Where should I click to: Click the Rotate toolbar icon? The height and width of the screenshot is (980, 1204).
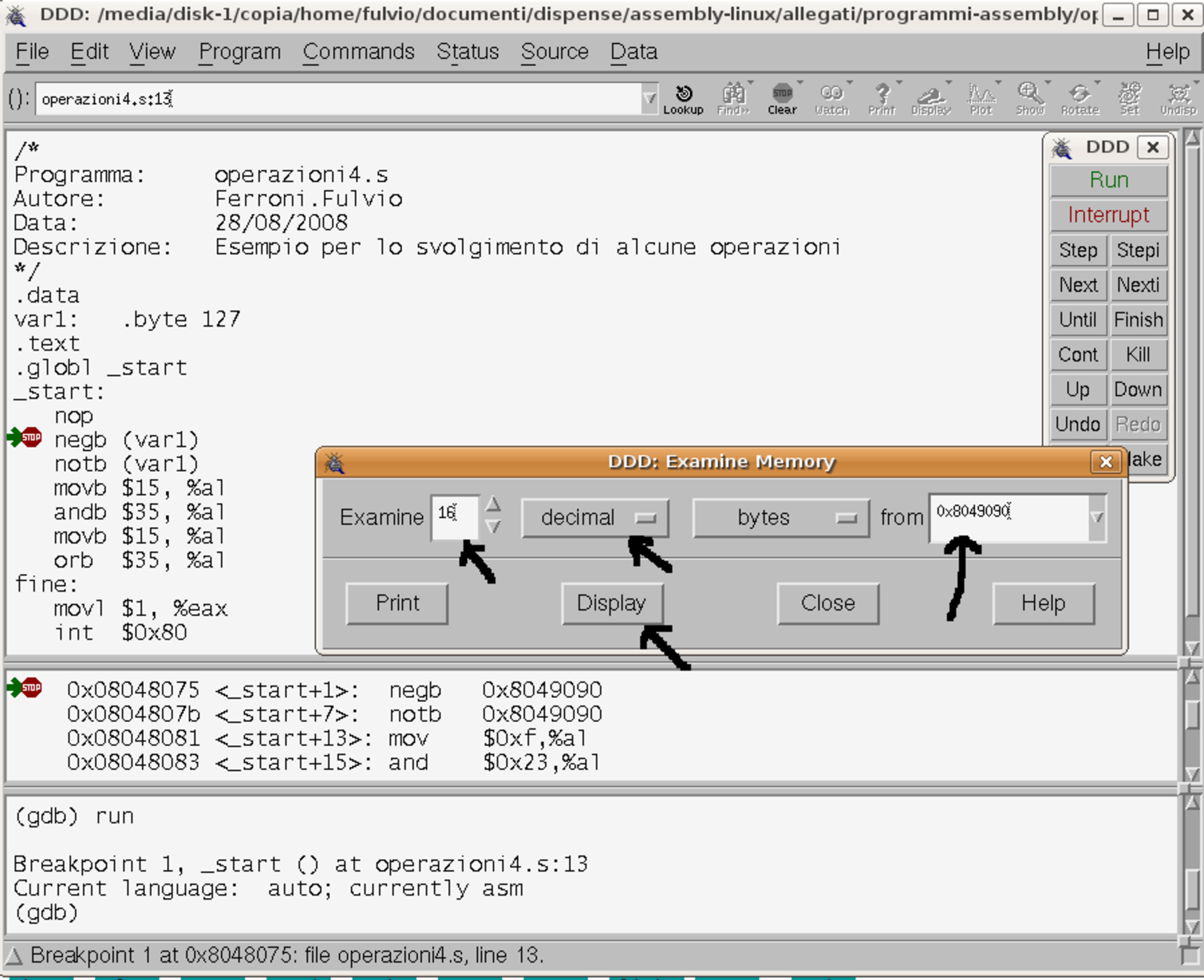point(1079,99)
